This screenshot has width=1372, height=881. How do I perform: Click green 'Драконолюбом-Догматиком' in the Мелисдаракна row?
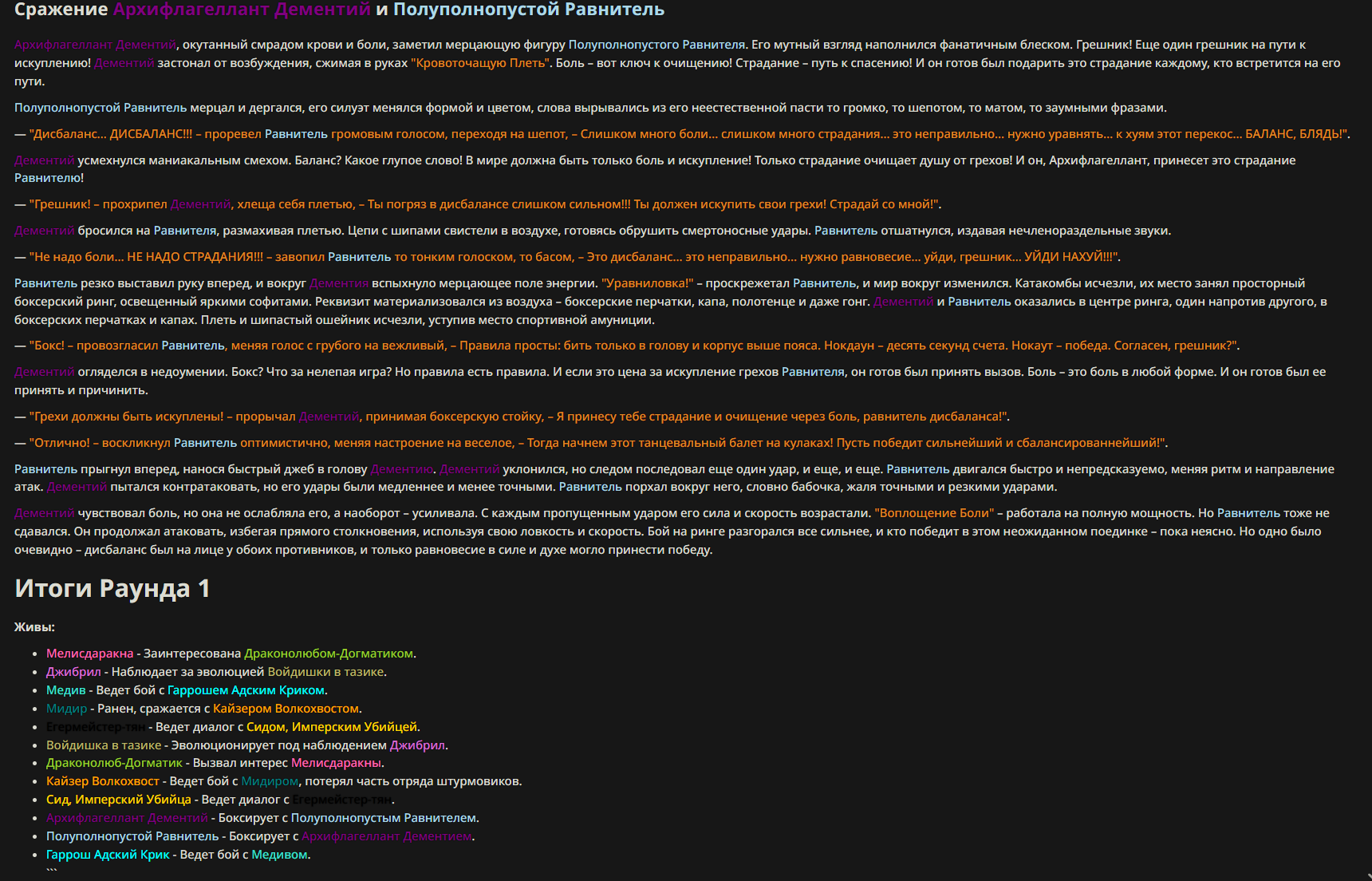tap(329, 654)
